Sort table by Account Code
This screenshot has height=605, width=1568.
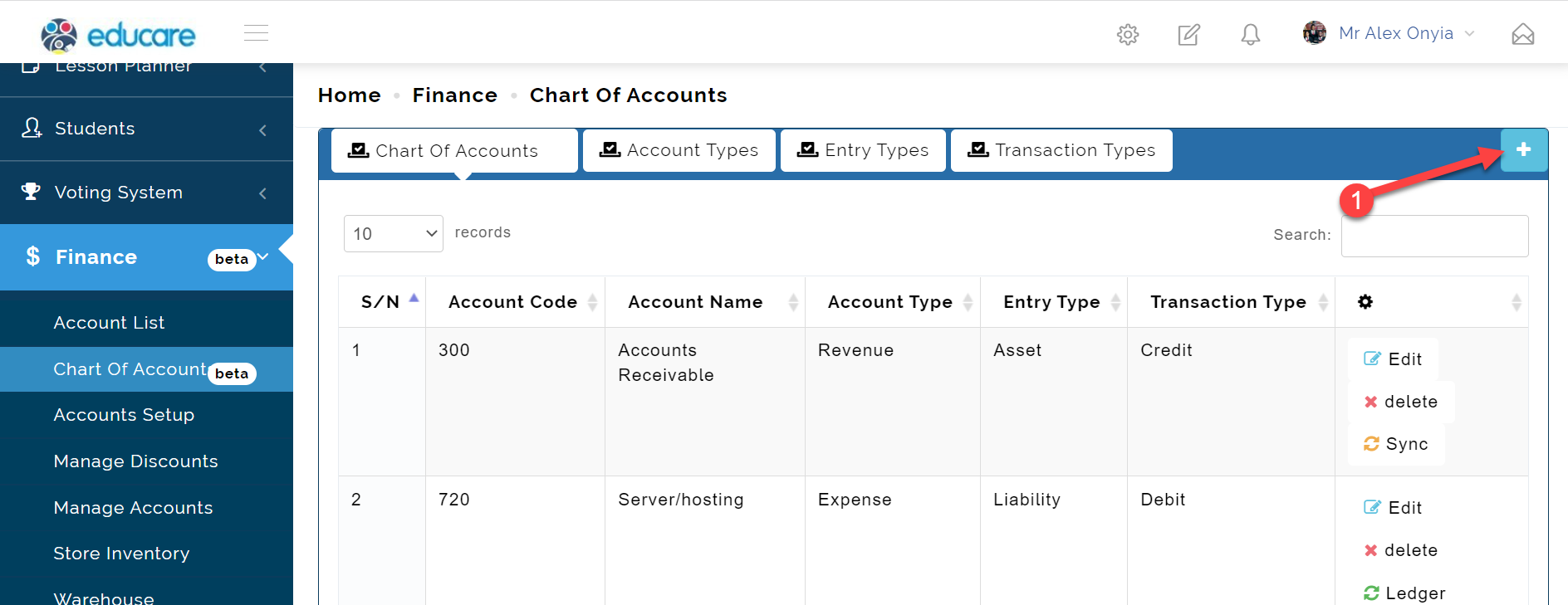click(515, 302)
